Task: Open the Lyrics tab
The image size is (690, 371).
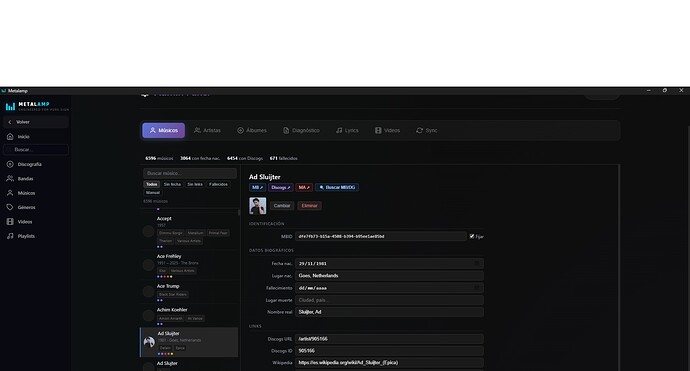Action: tap(347, 130)
